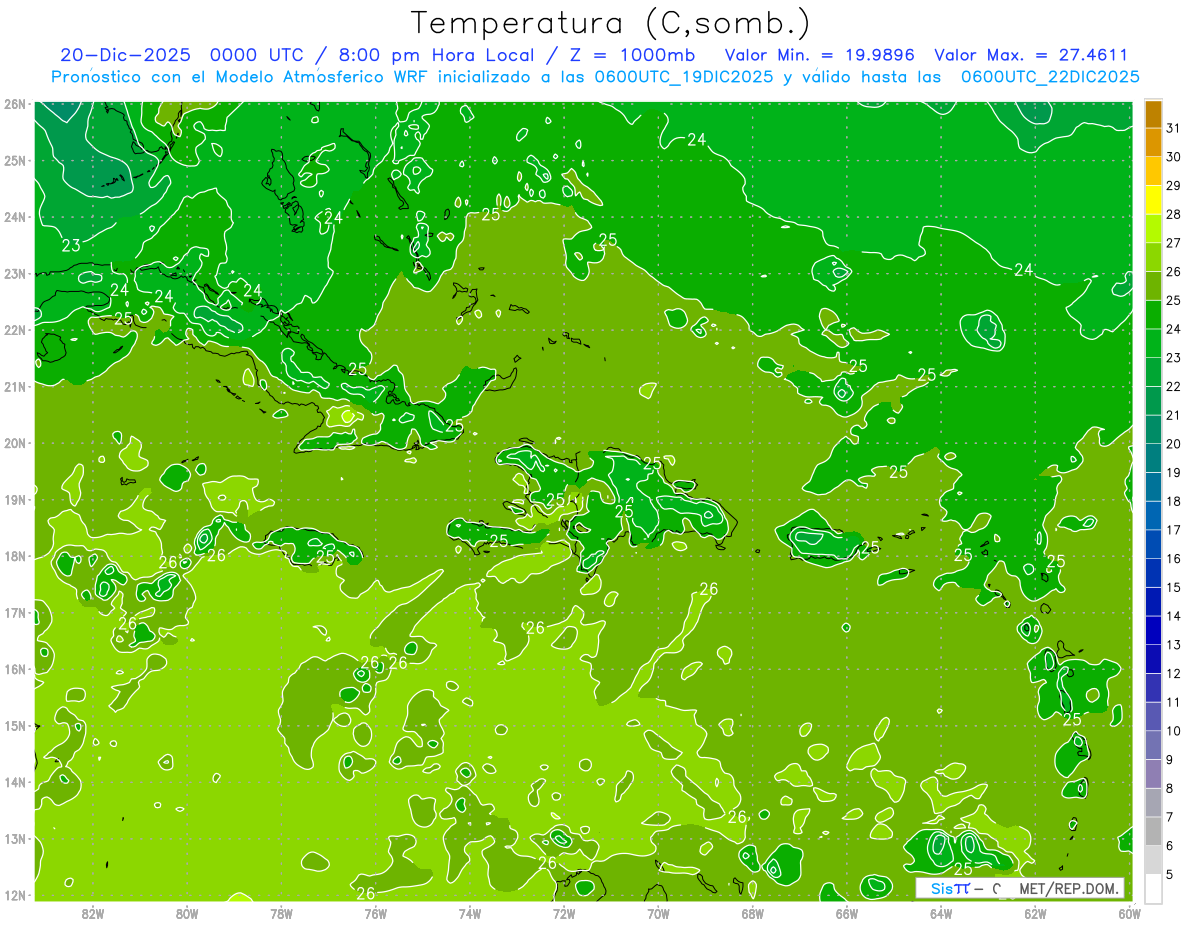Click the '5' label on the color legend
The height and width of the screenshot is (927, 1200).
[1169, 874]
